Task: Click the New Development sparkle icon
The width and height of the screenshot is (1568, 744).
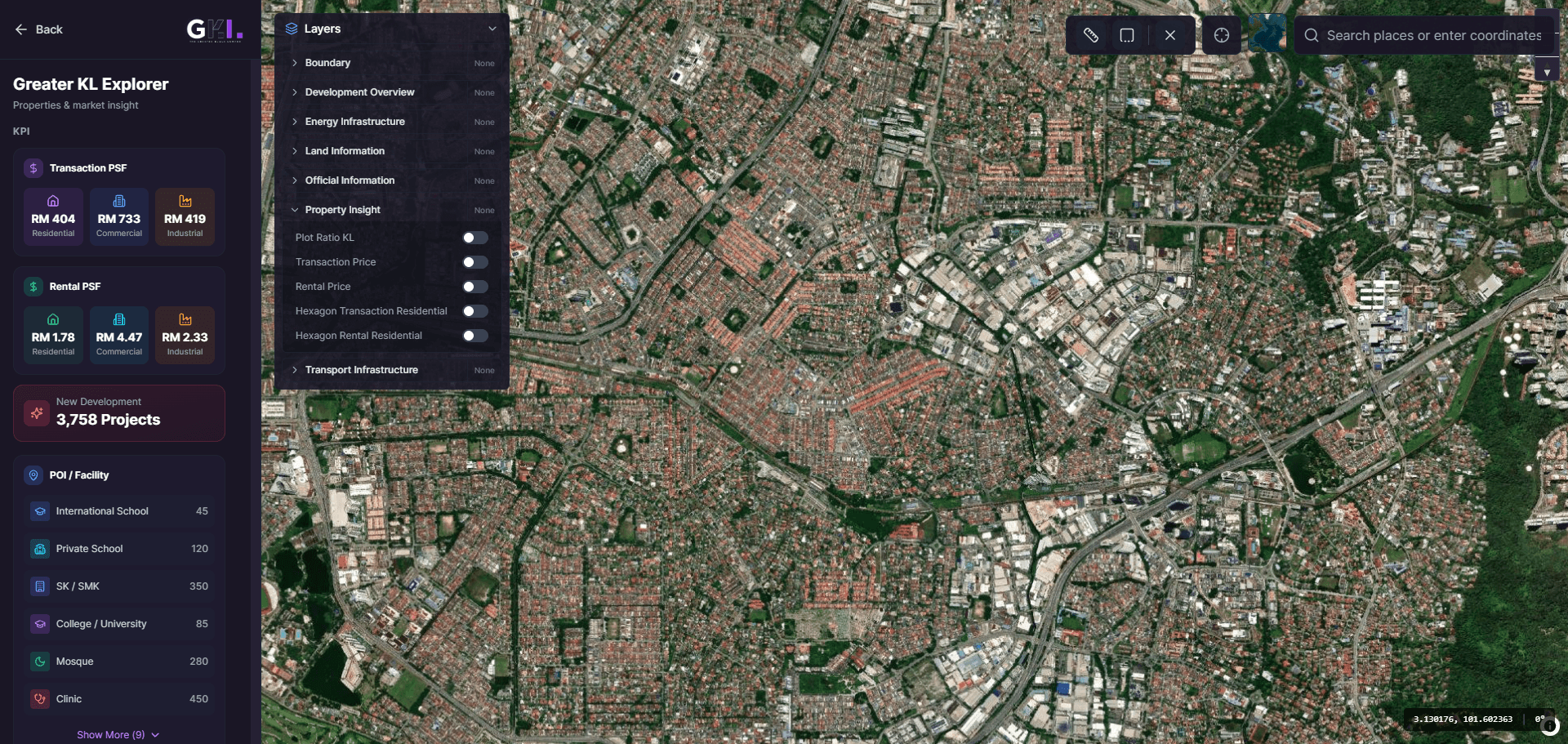Action: pyautogui.click(x=37, y=413)
